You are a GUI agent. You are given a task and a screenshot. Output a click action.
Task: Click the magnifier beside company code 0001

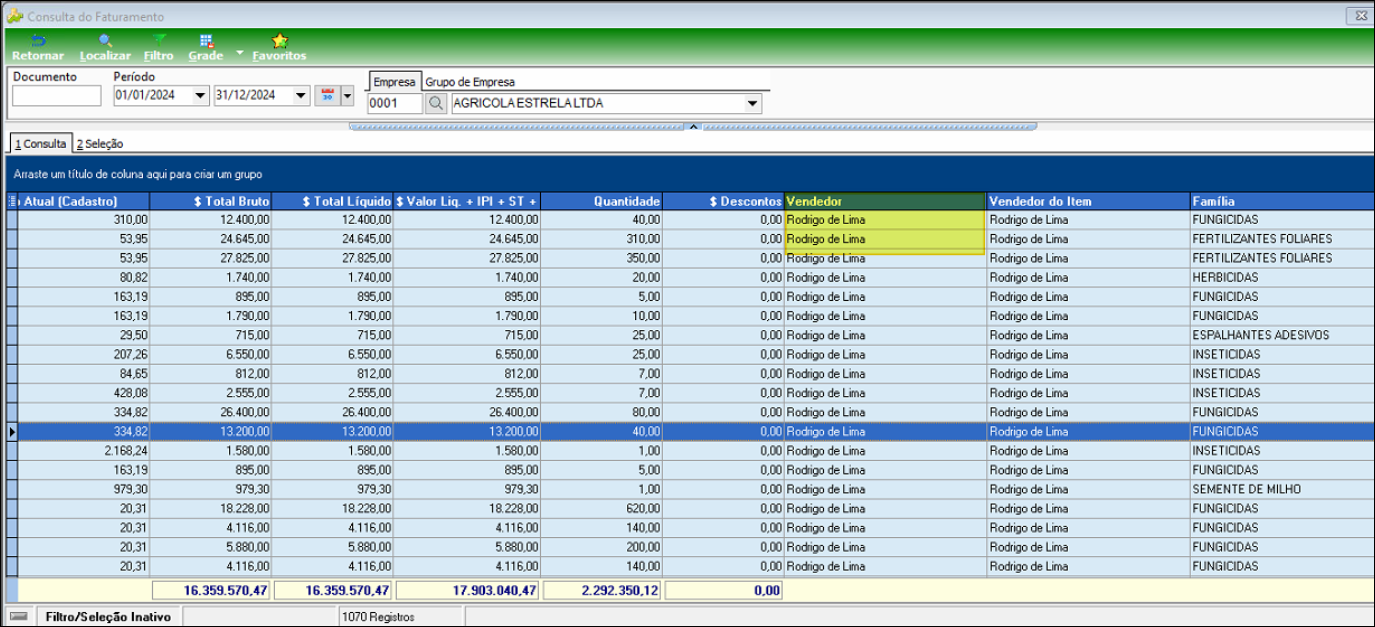tap(435, 103)
